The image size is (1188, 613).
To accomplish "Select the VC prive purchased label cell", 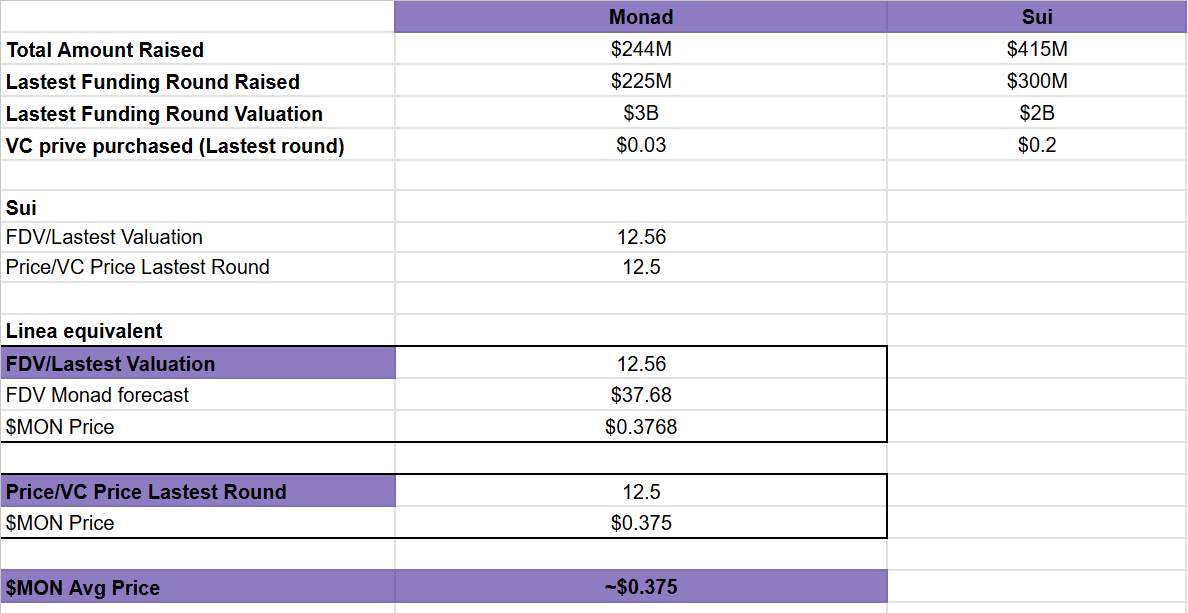I will (175, 146).
